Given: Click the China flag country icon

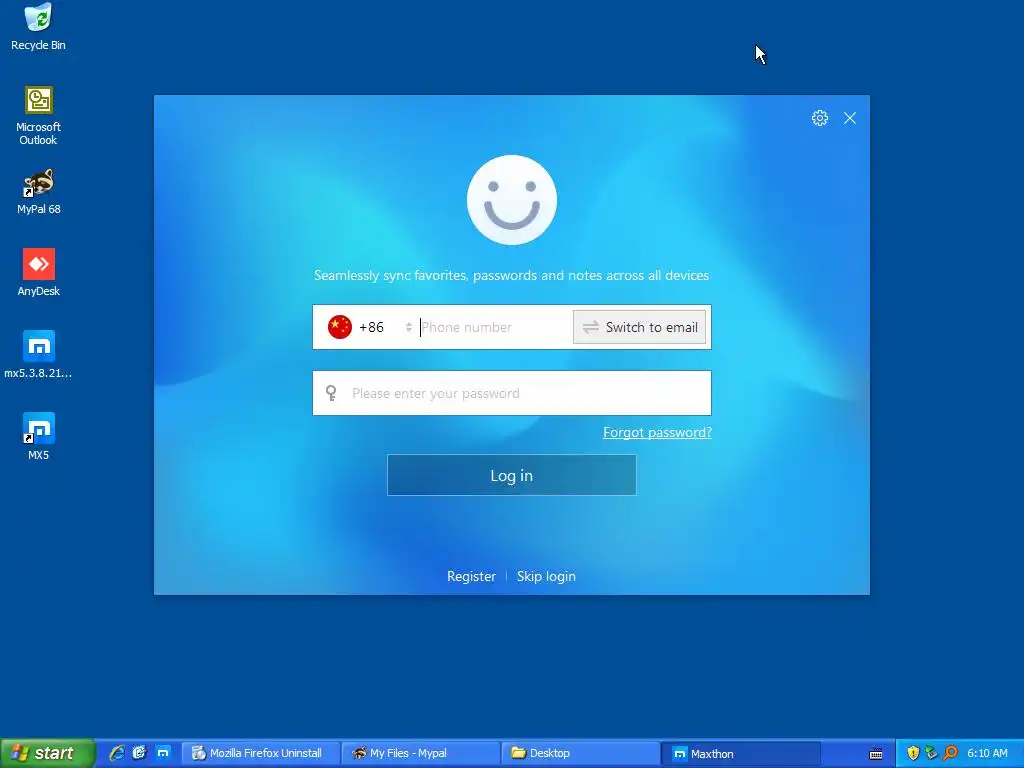Looking at the screenshot, I should click(340, 327).
